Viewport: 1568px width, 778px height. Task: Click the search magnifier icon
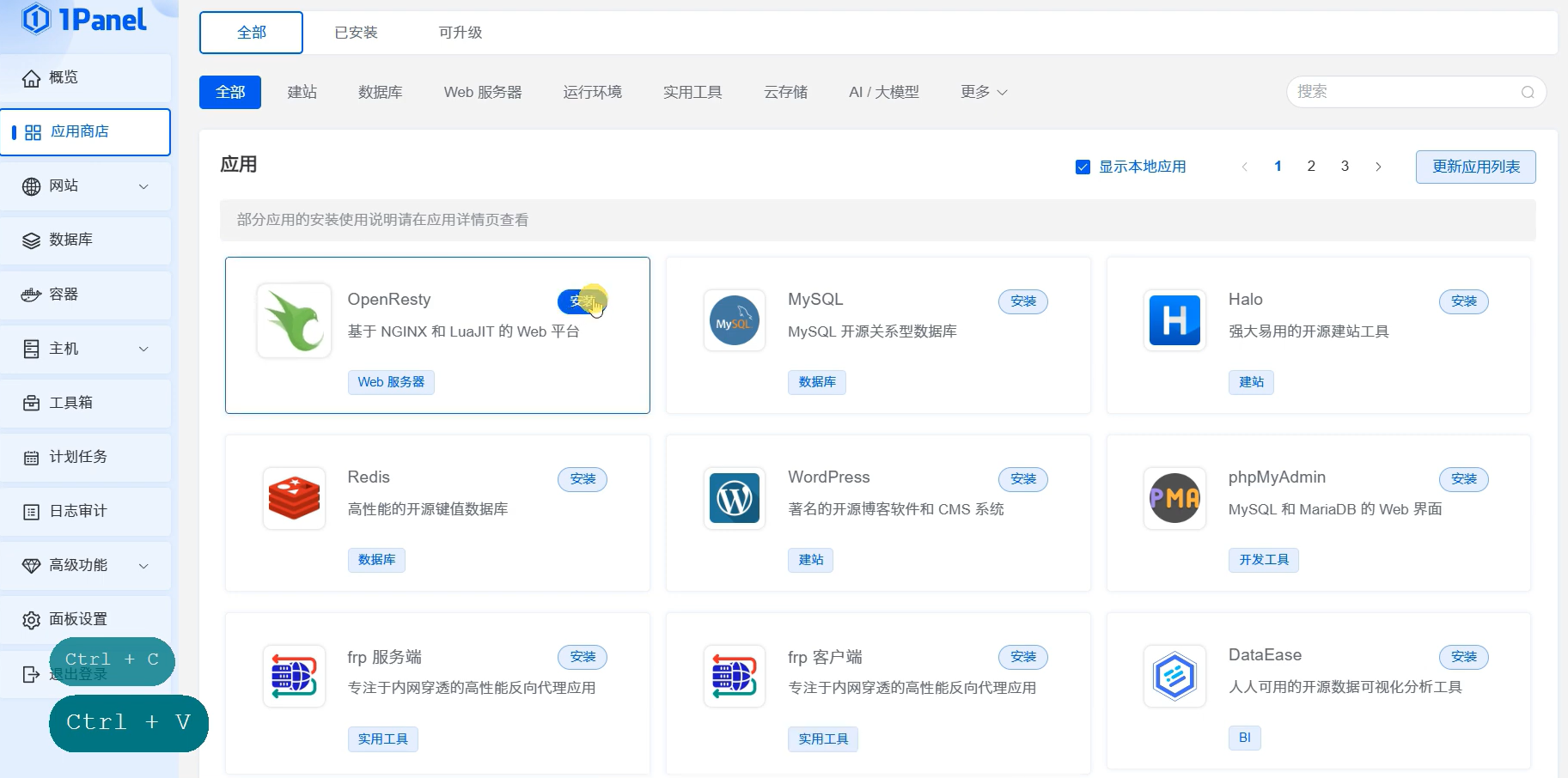[x=1528, y=92]
